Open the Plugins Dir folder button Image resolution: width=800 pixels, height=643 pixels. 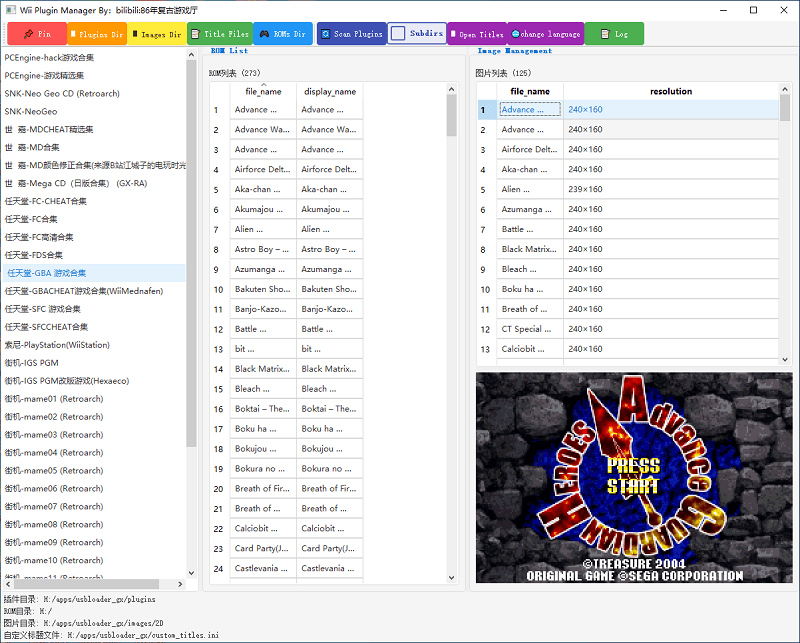pos(97,34)
